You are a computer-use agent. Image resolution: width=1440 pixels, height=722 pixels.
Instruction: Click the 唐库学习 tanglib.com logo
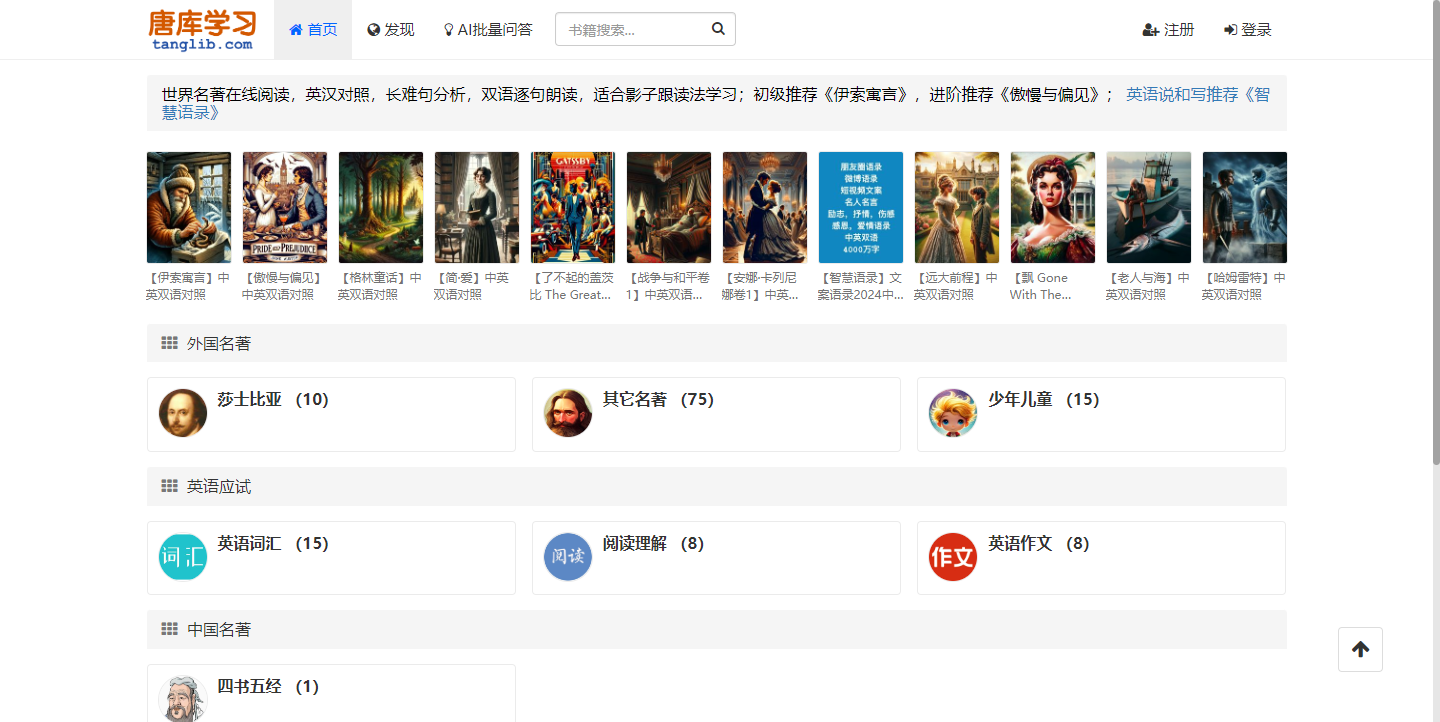tap(203, 30)
